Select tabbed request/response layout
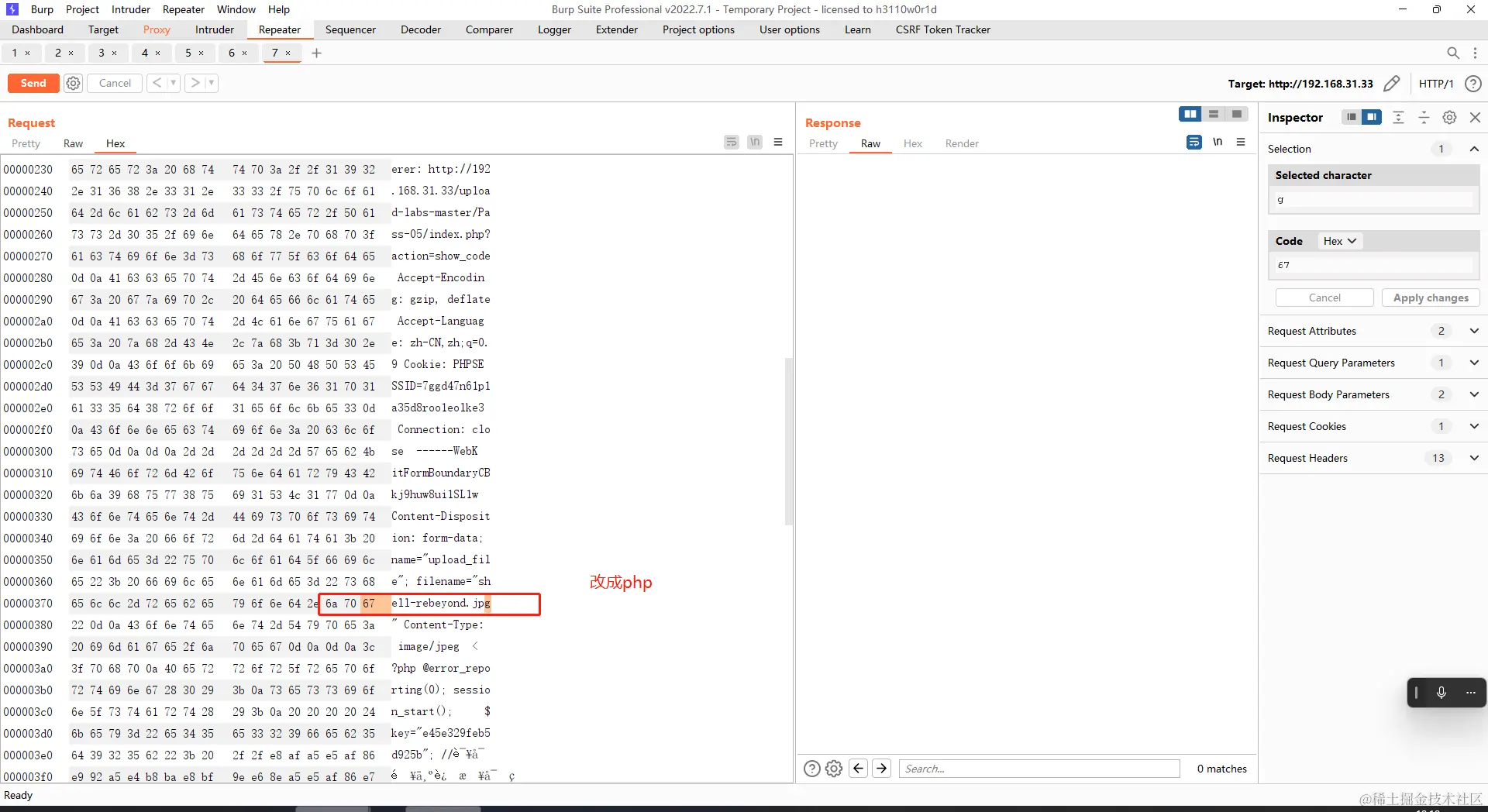The height and width of the screenshot is (812, 1488). [x=1237, y=115]
